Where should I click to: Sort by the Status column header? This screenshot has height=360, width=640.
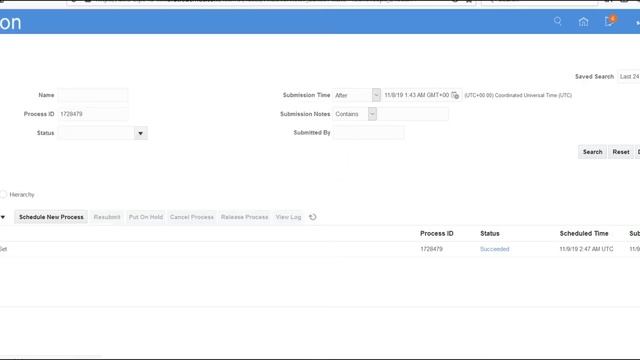coord(490,233)
